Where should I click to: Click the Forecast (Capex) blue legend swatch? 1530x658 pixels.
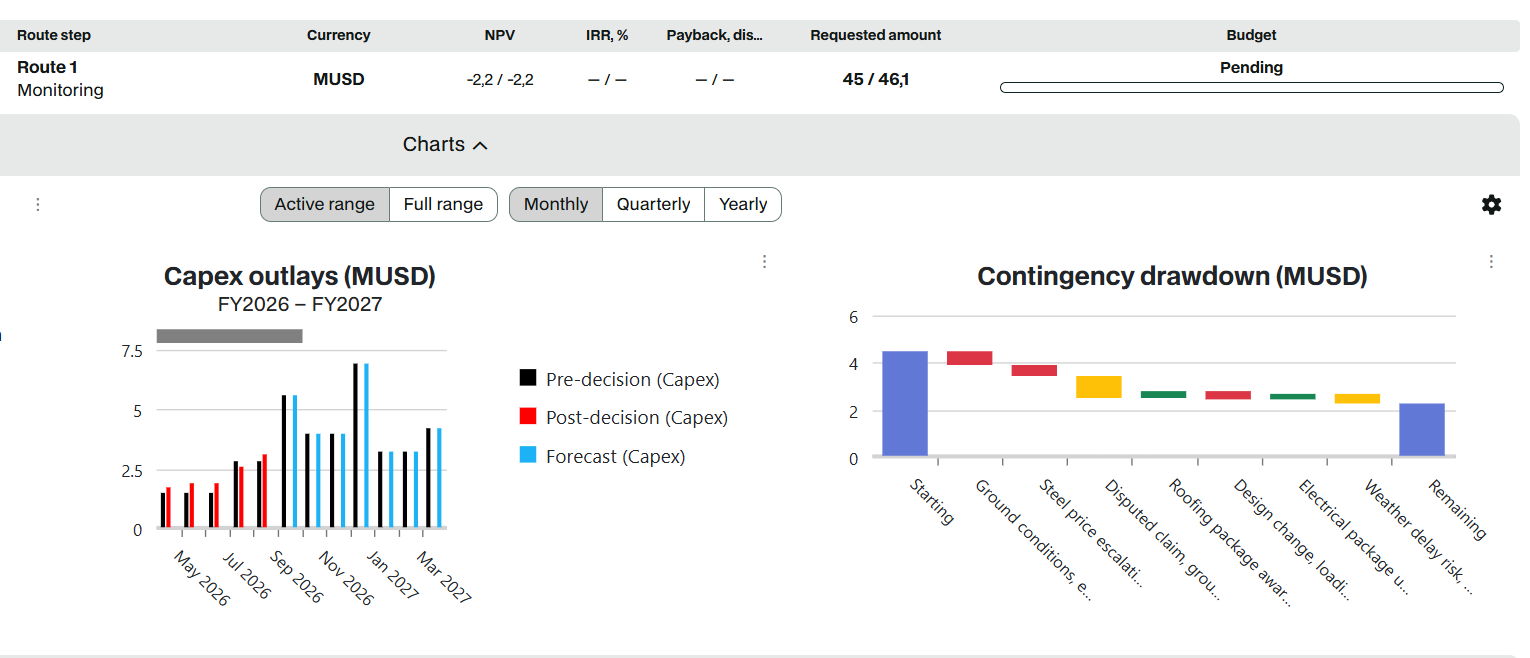click(x=528, y=456)
